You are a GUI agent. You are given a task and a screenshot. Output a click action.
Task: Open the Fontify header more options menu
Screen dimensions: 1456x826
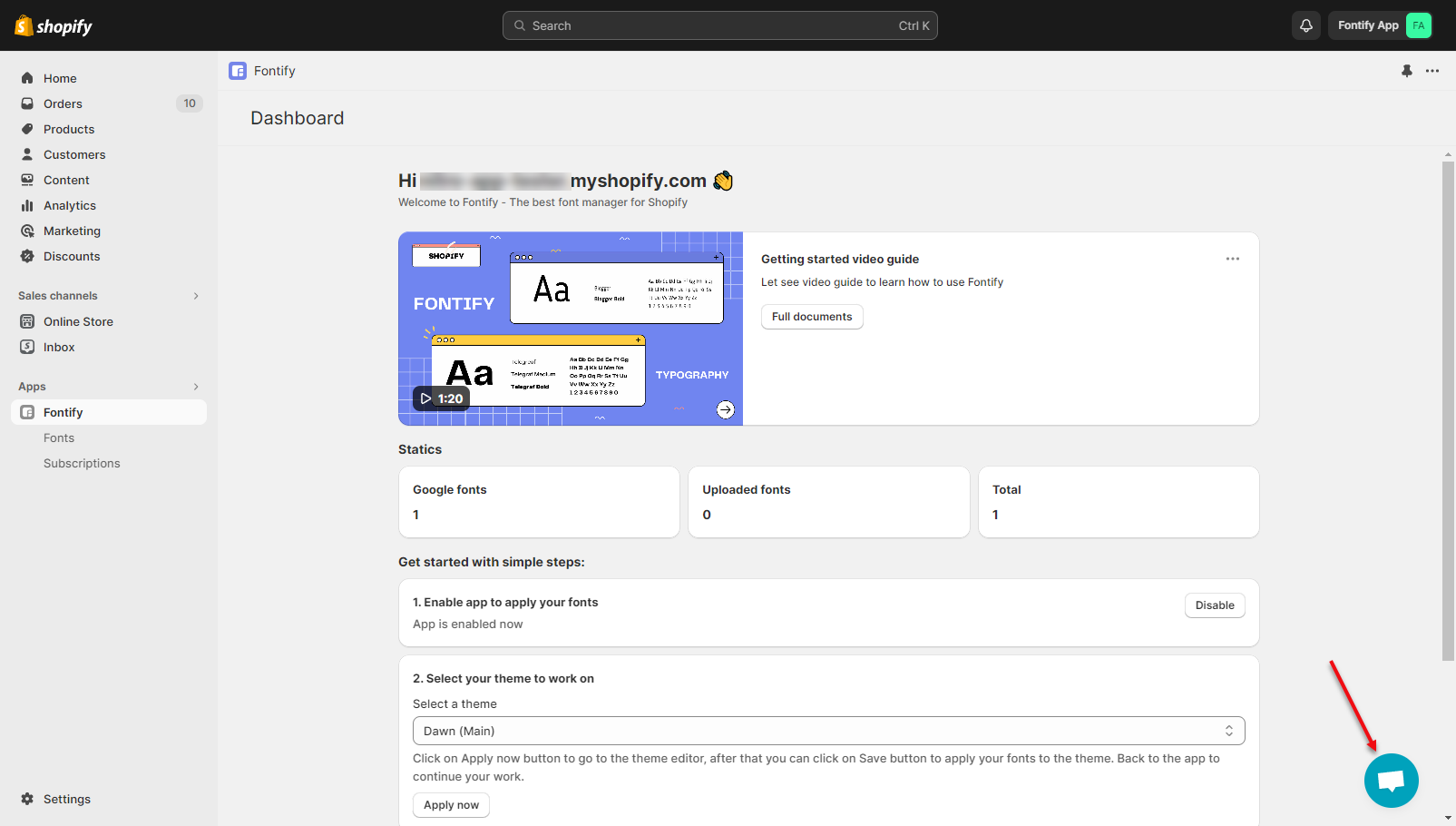point(1432,71)
